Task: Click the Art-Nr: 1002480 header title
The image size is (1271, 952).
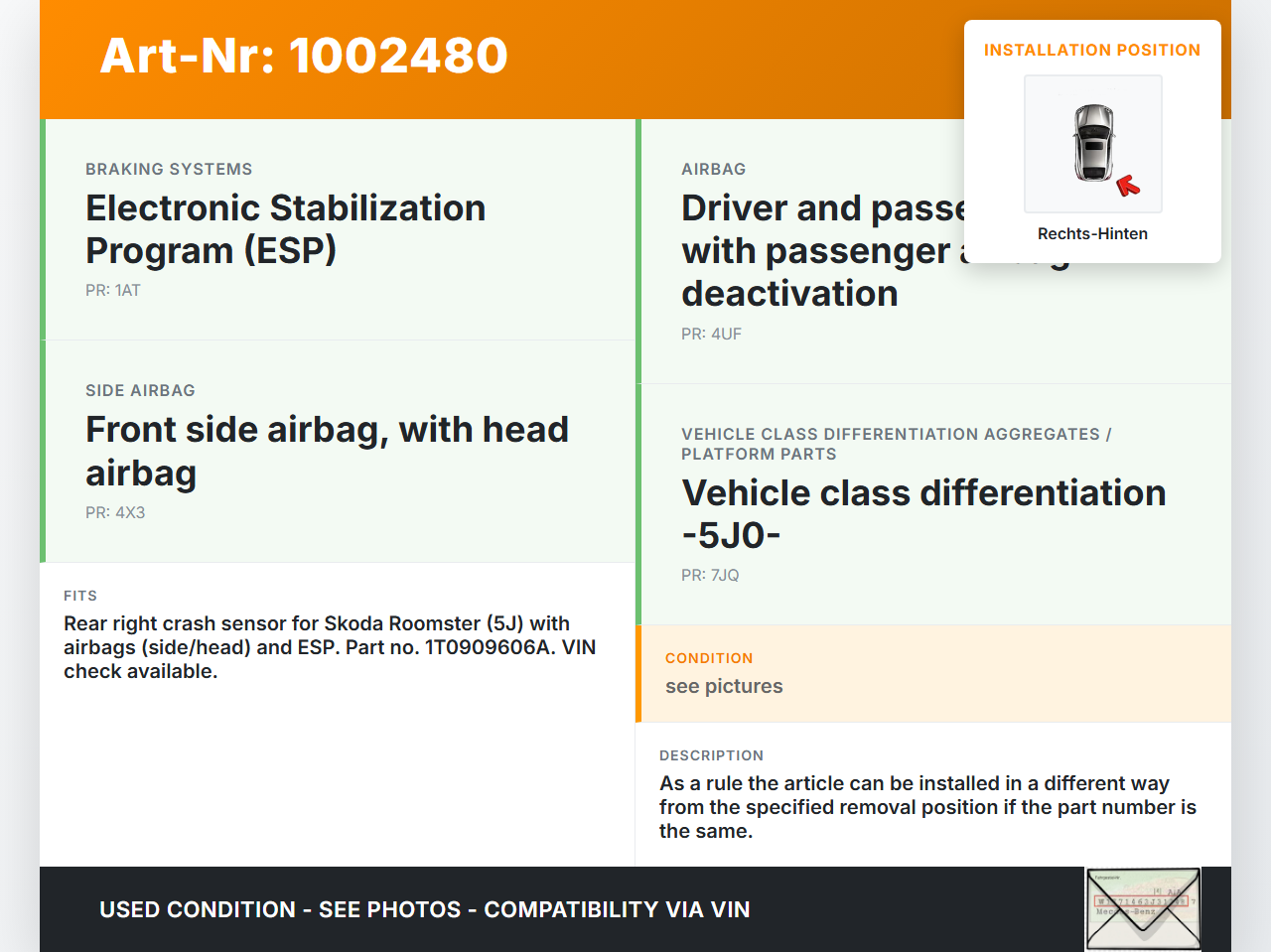Action: click(x=304, y=56)
